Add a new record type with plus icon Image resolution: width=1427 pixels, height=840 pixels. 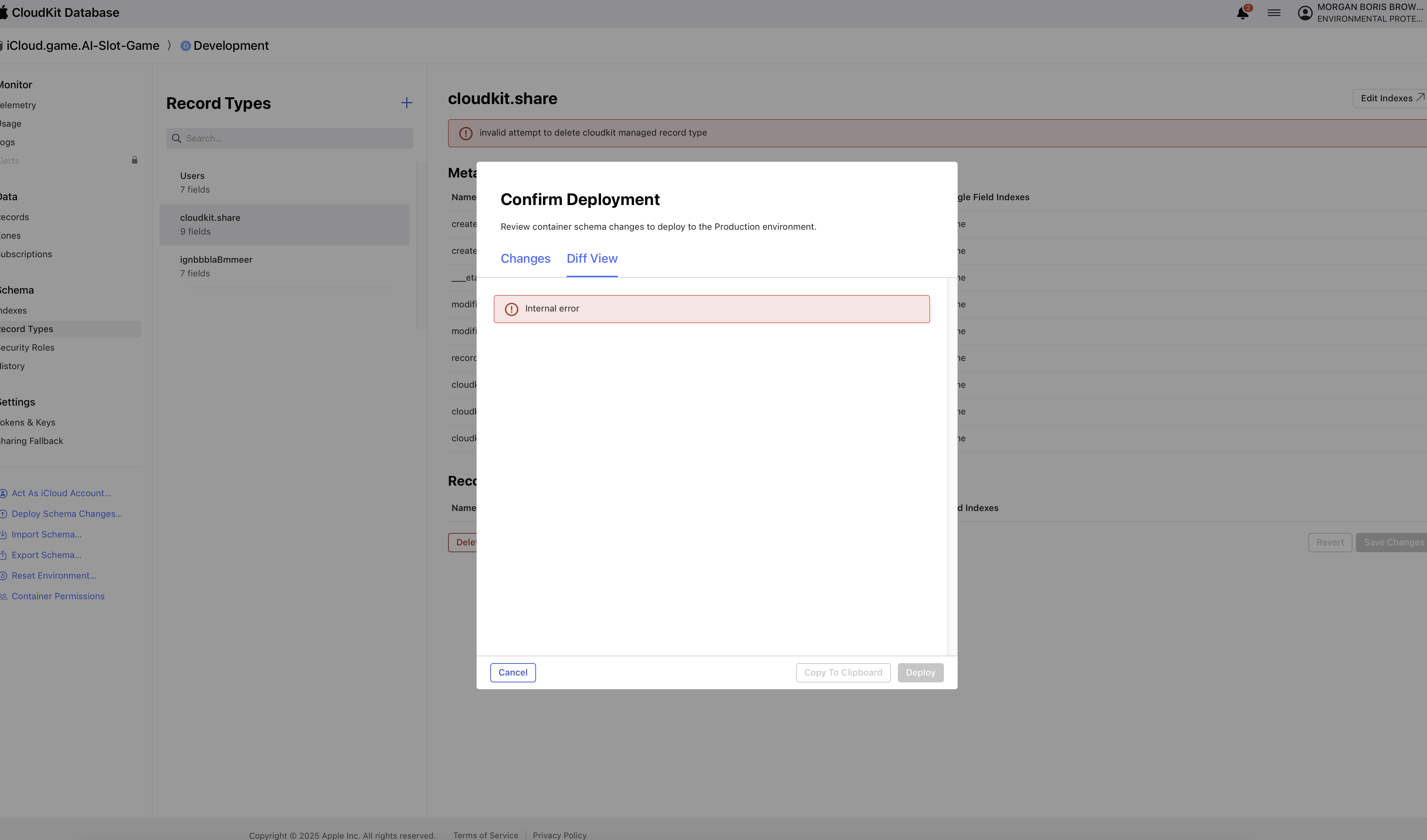click(406, 103)
